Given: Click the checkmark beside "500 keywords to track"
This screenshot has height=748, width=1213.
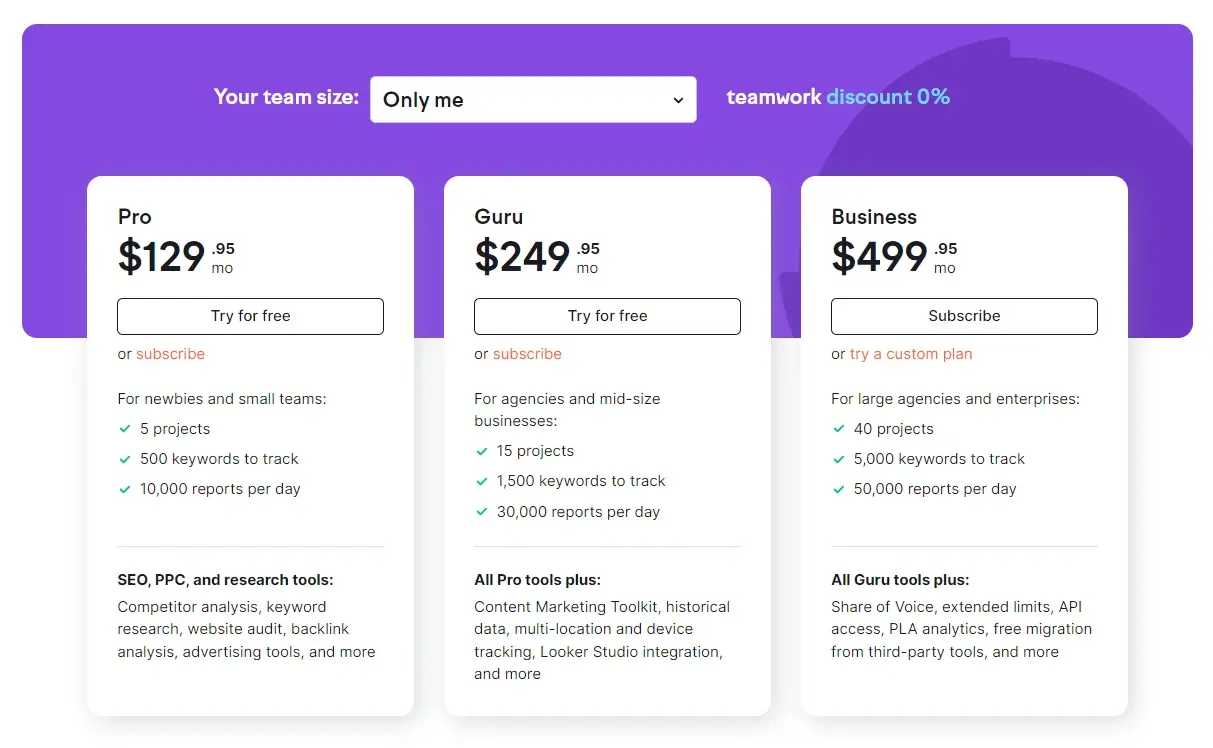Looking at the screenshot, I should tap(126, 458).
